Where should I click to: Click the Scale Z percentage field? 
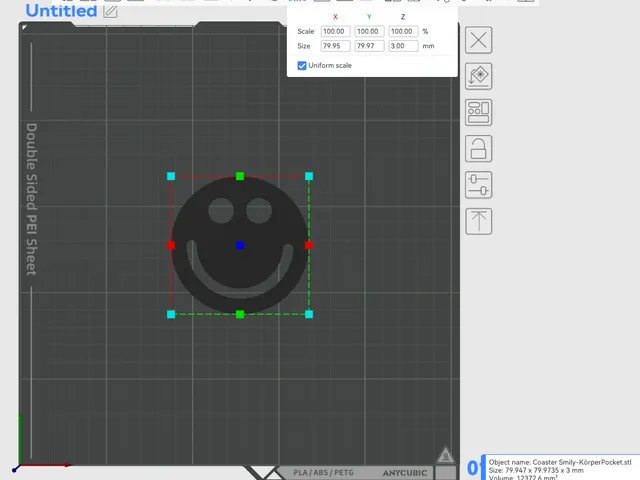(x=403, y=31)
